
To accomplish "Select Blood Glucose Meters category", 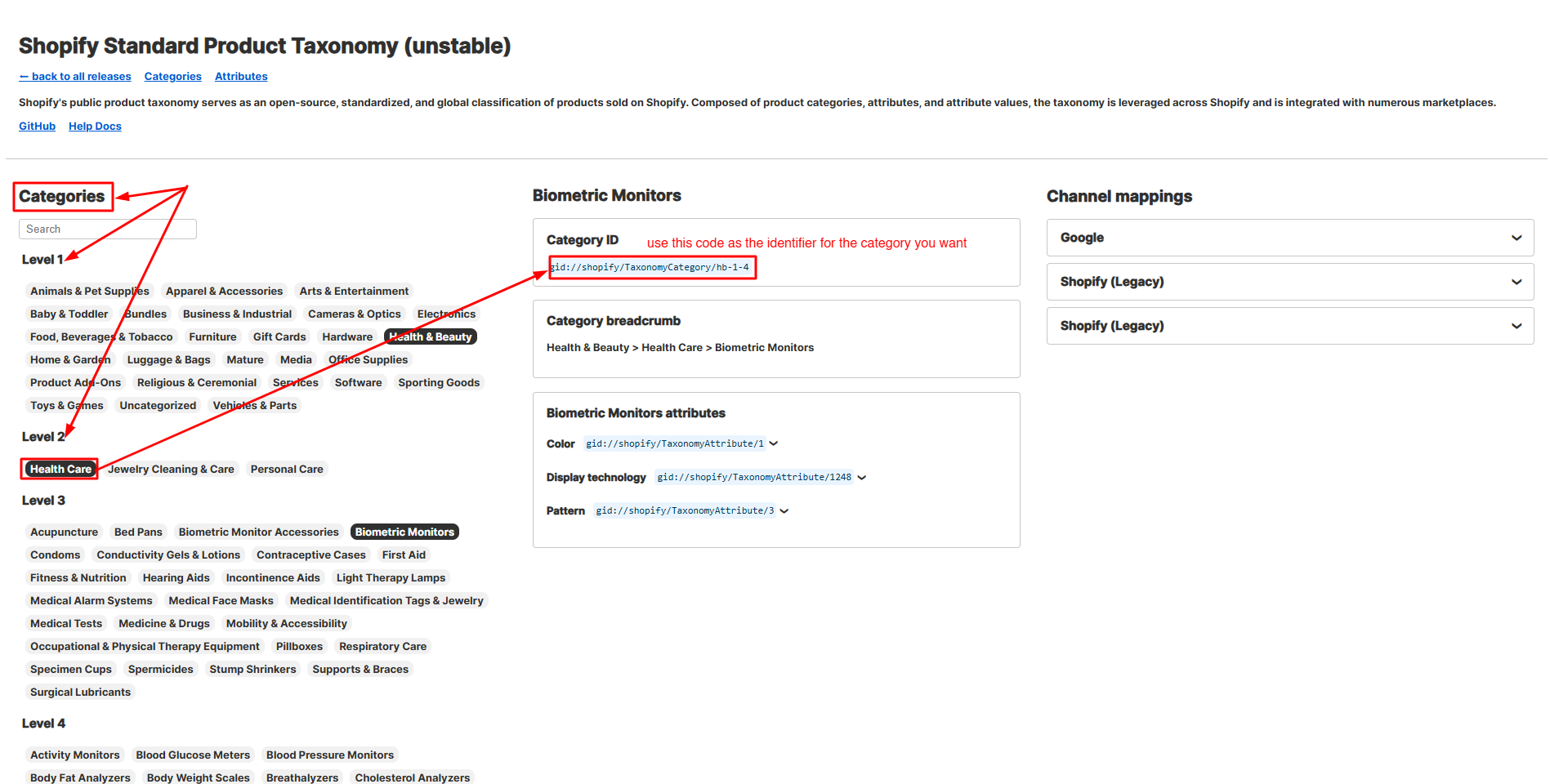I will (x=193, y=755).
